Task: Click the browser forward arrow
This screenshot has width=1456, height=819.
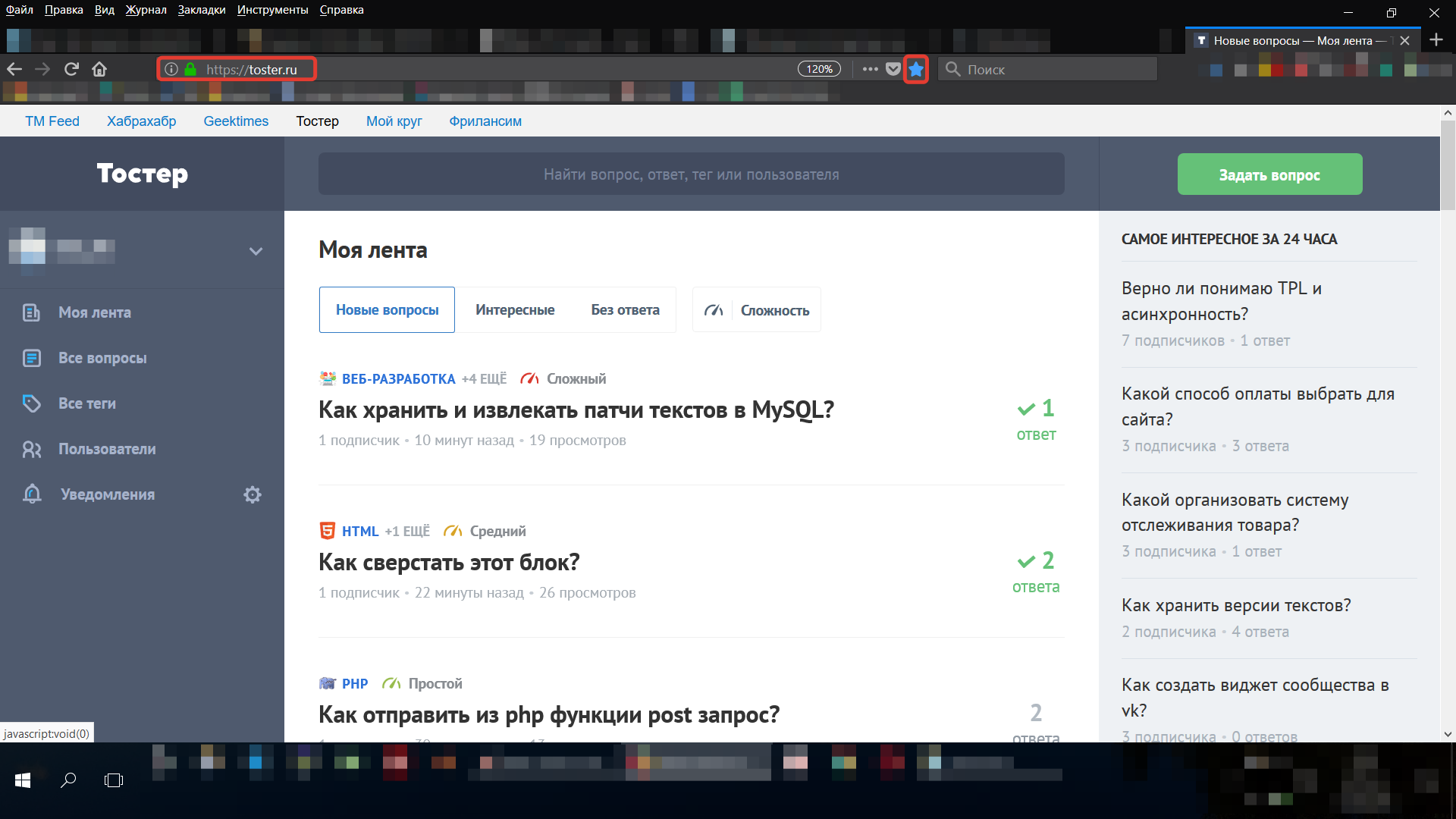Action: coord(42,69)
